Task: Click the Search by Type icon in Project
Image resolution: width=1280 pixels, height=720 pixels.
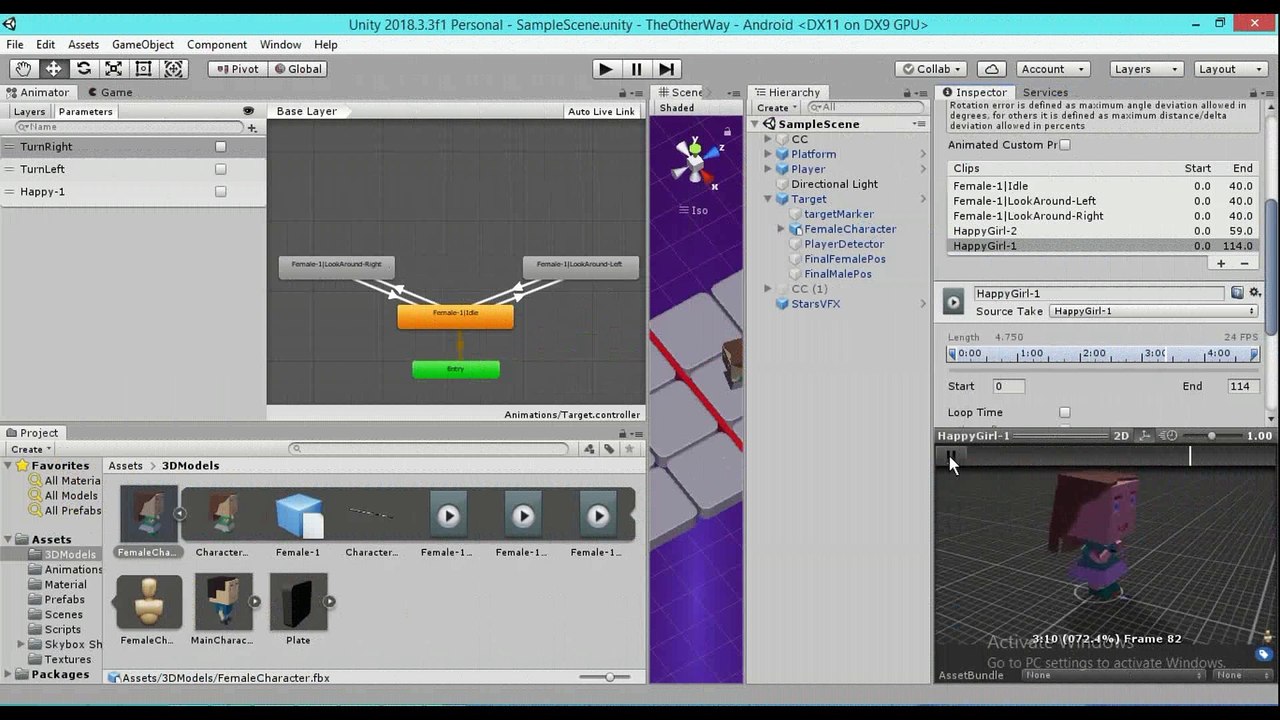Action: click(591, 449)
